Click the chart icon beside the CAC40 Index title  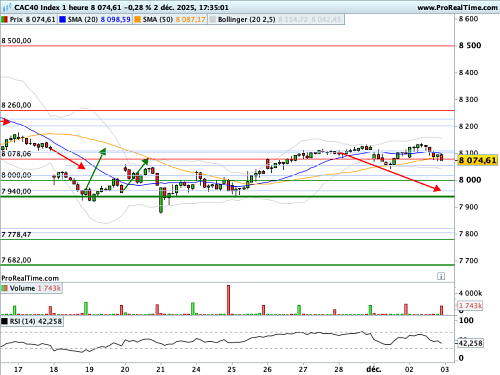[x=6, y=7]
